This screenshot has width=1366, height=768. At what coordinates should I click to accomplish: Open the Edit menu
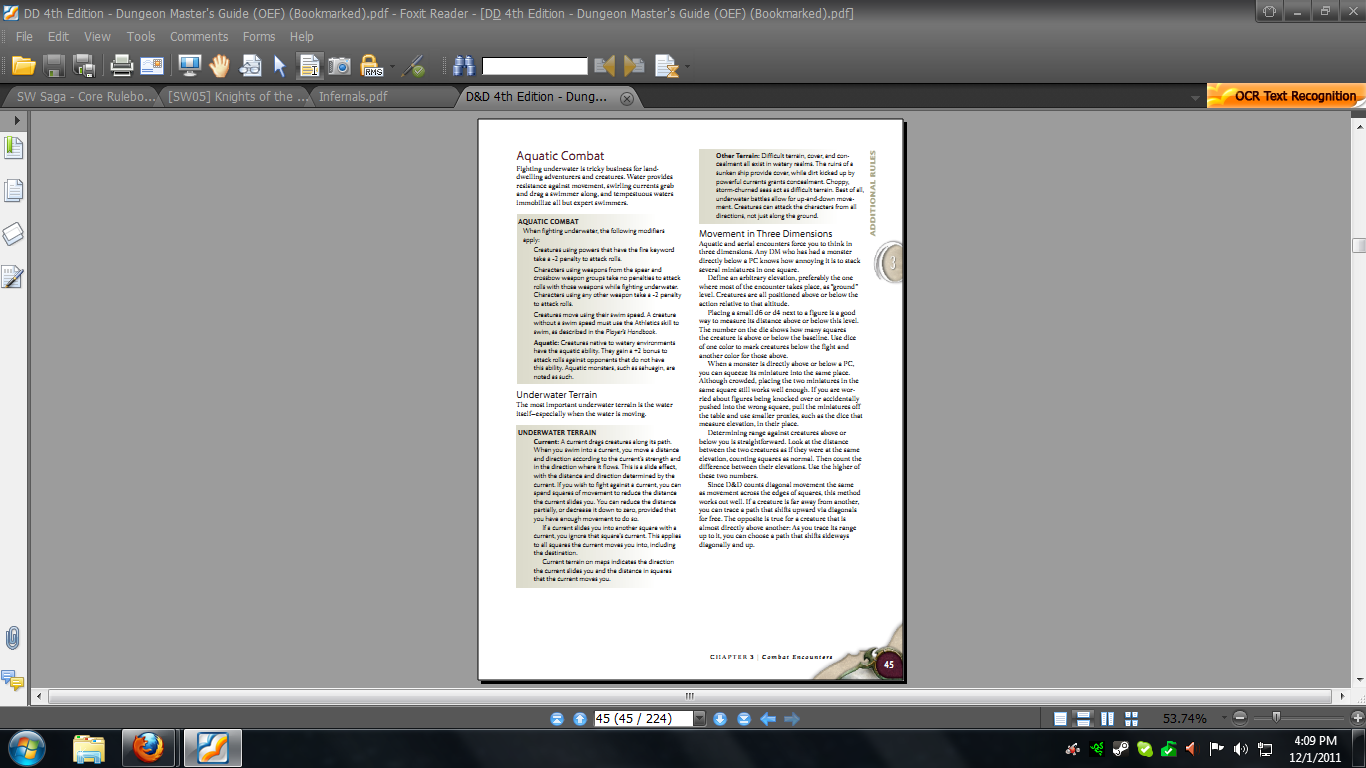pos(58,36)
